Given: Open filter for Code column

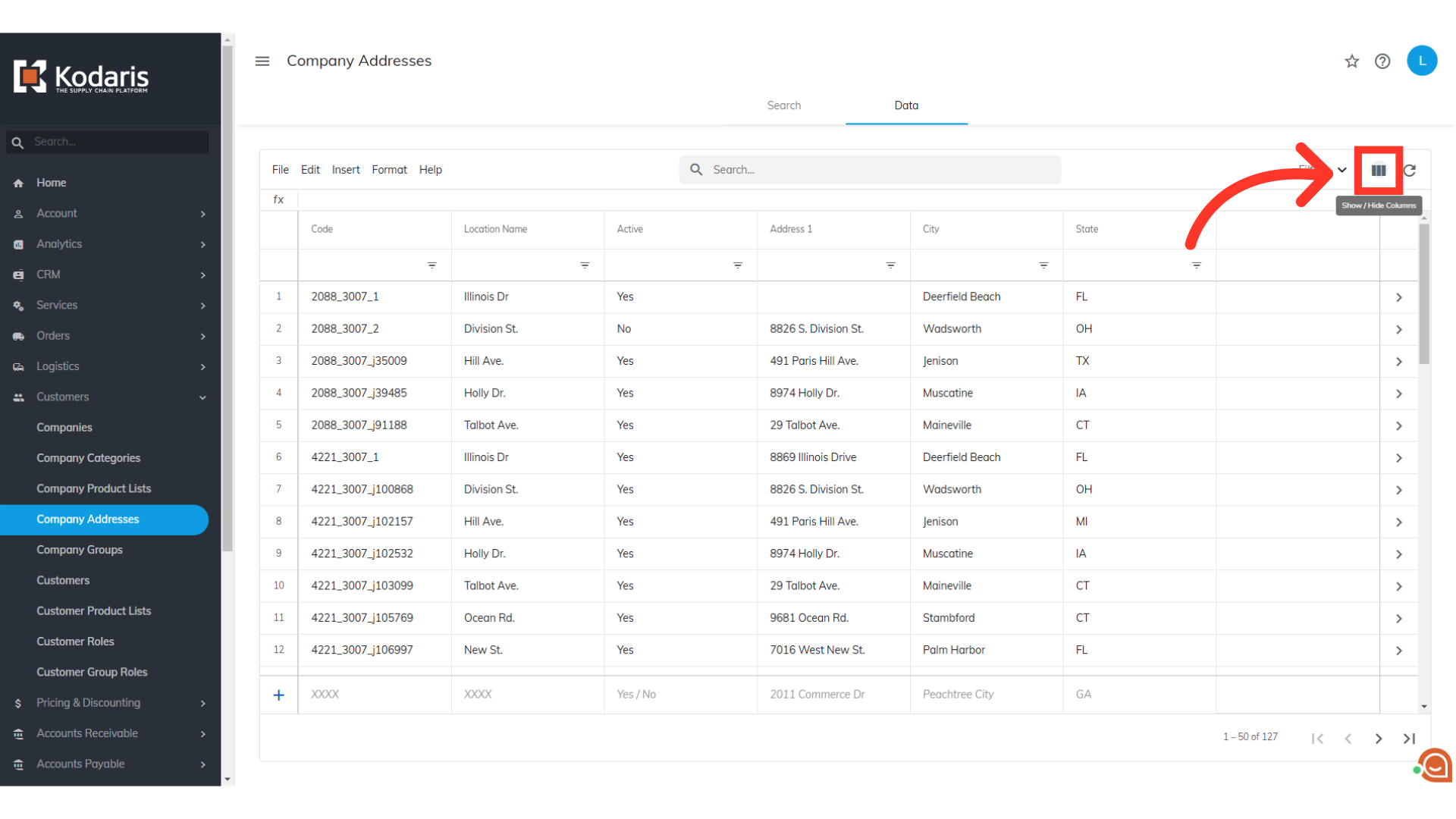Looking at the screenshot, I should pyautogui.click(x=431, y=265).
